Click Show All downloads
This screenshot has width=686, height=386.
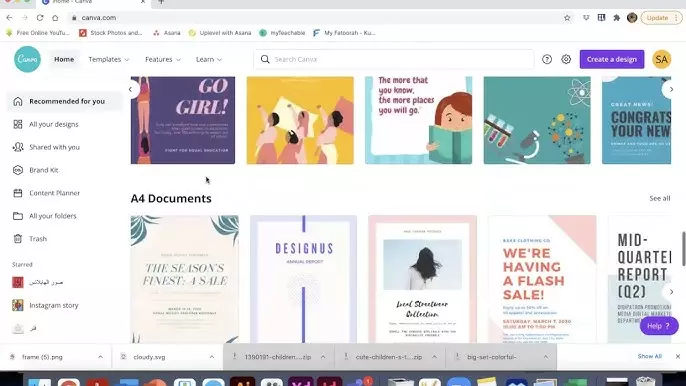(649, 356)
